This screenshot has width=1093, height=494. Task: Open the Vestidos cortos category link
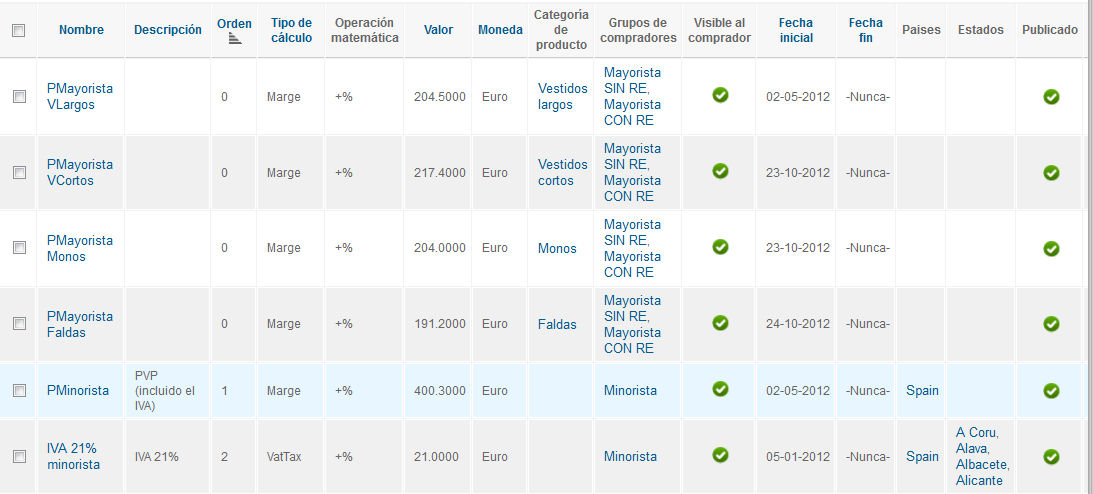(x=563, y=173)
